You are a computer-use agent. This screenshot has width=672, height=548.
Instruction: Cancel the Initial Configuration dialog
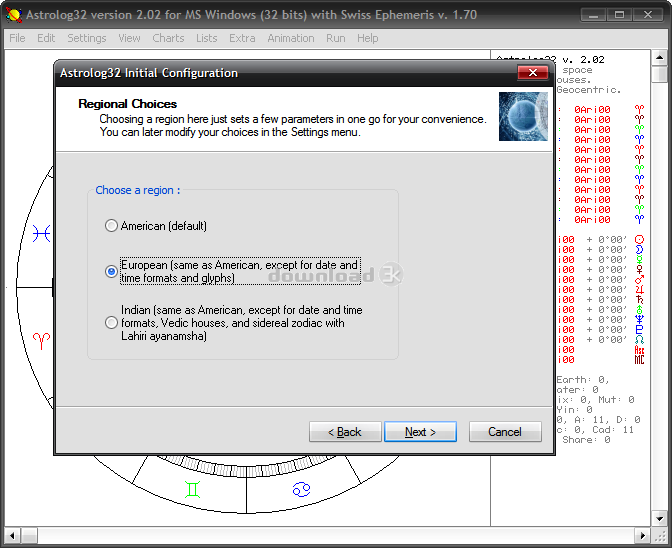pyautogui.click(x=505, y=431)
